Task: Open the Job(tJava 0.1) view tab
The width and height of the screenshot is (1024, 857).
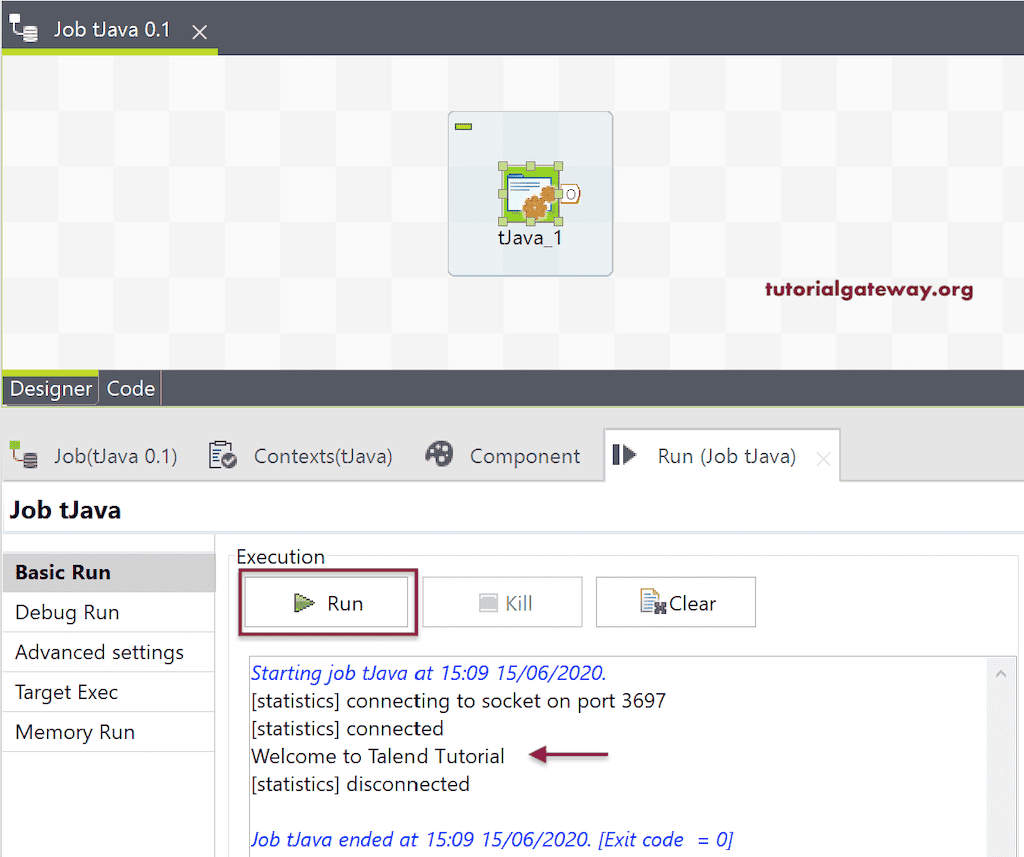Action: point(94,456)
